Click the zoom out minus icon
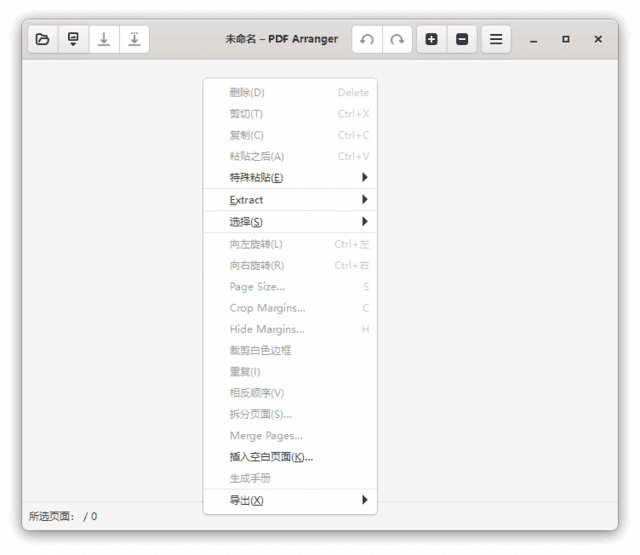Image resolution: width=640 pixels, height=555 pixels. [x=462, y=39]
